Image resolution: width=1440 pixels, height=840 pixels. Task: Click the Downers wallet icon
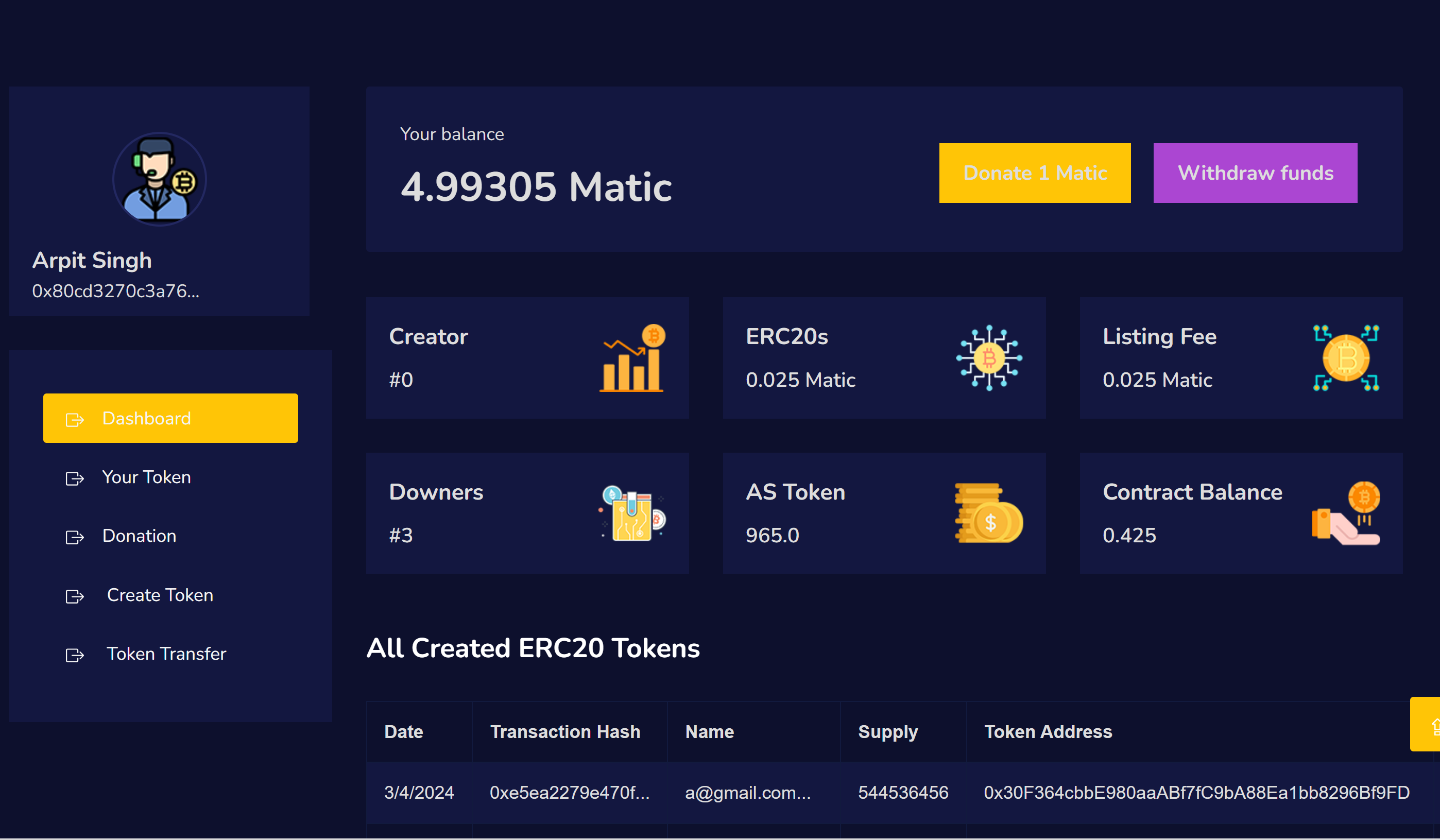[x=632, y=513]
